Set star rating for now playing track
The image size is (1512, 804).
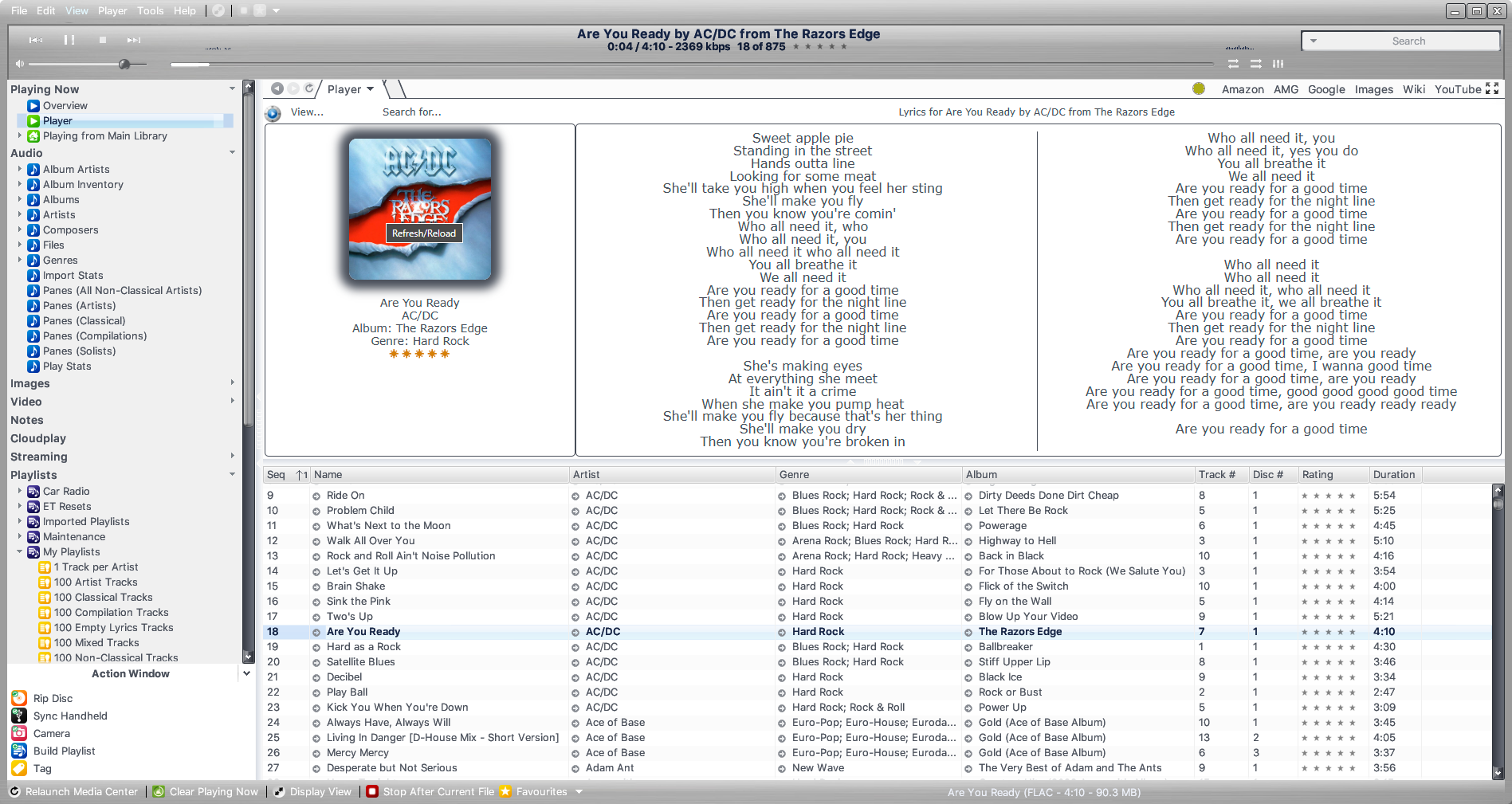(x=820, y=46)
